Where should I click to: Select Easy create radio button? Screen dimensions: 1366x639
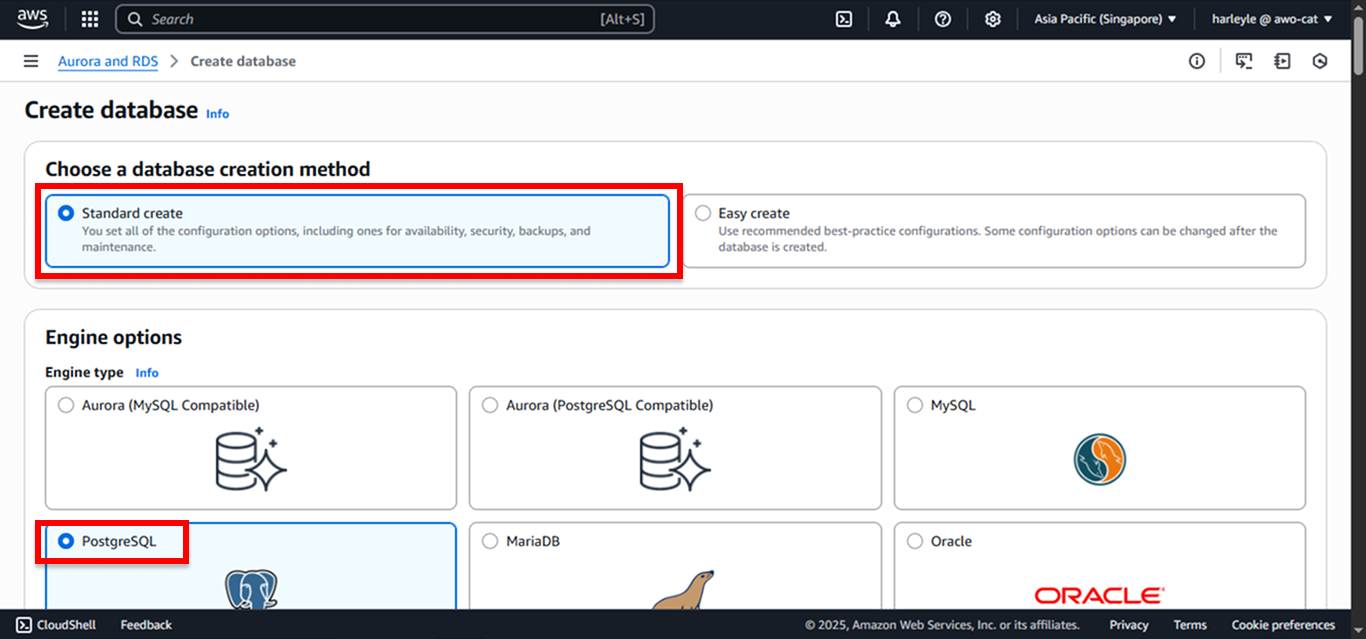tap(703, 213)
